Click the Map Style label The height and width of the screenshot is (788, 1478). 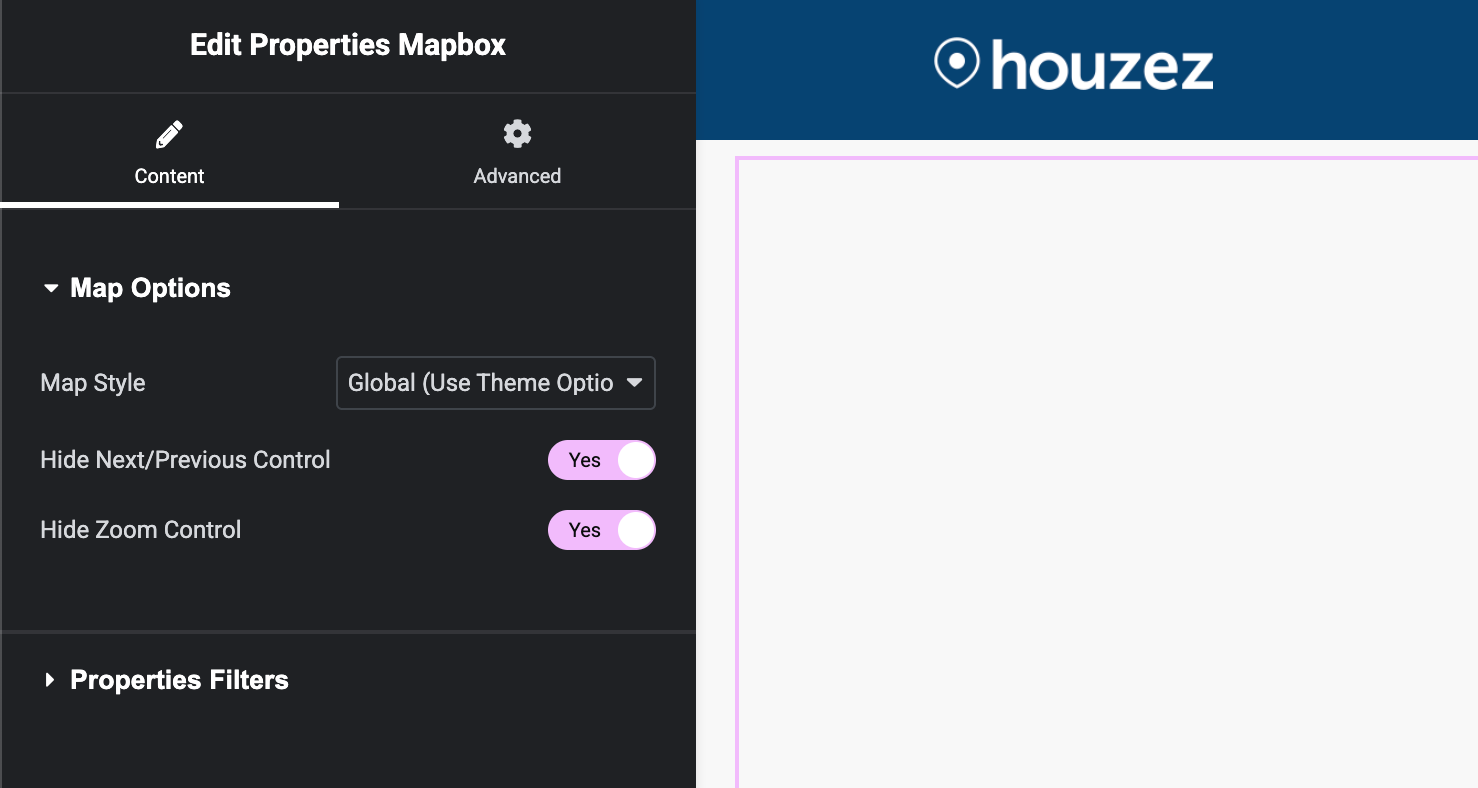pos(92,383)
